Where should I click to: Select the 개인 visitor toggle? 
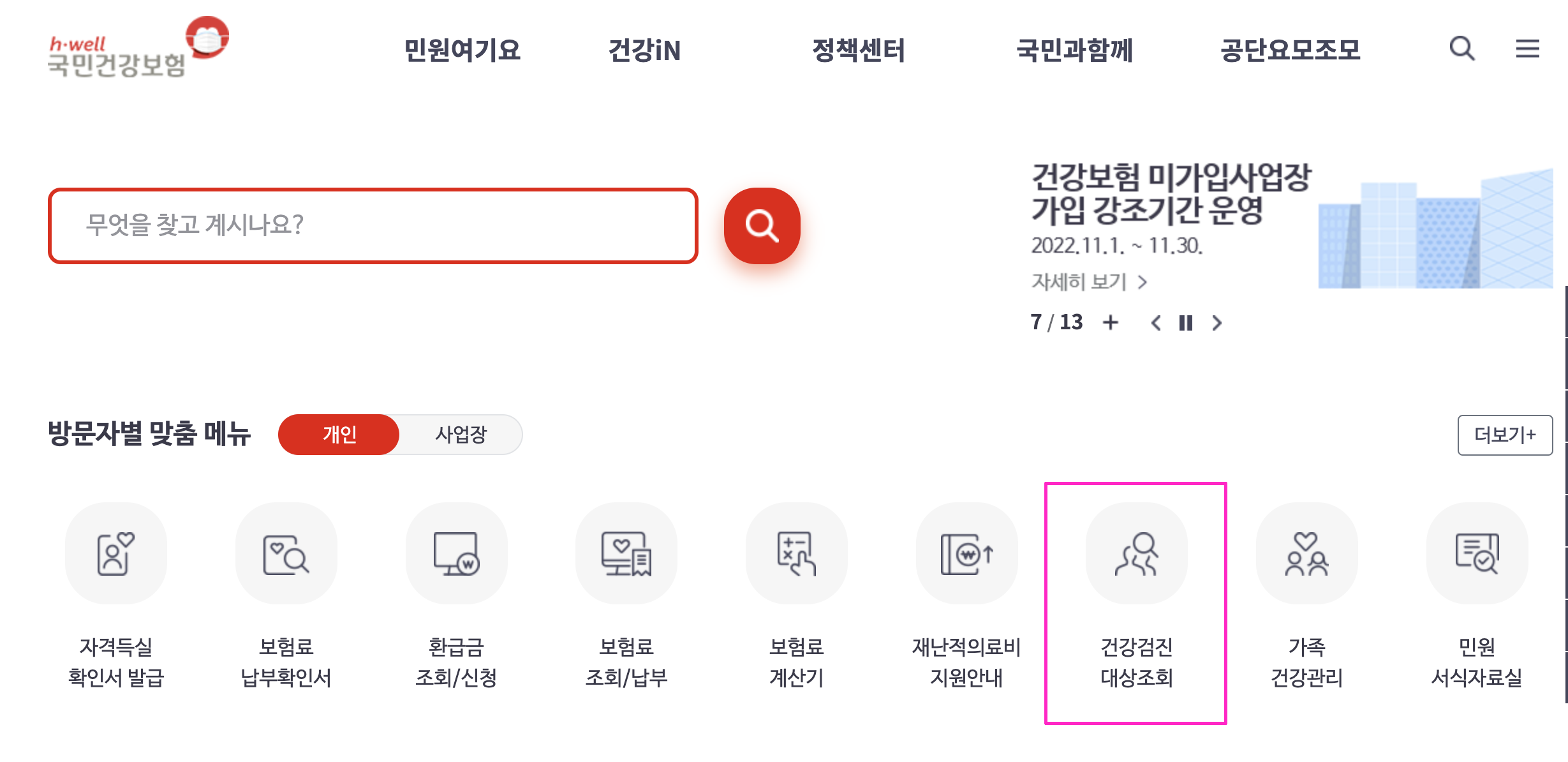point(338,435)
